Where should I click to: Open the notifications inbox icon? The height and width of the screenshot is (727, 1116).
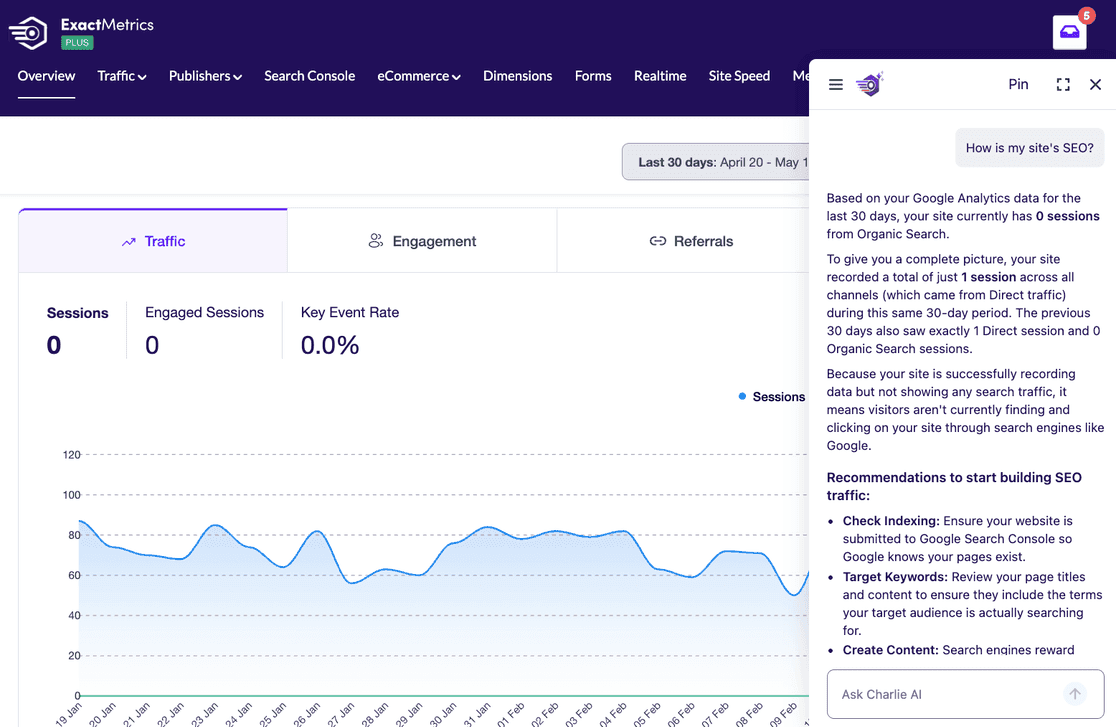1069,32
